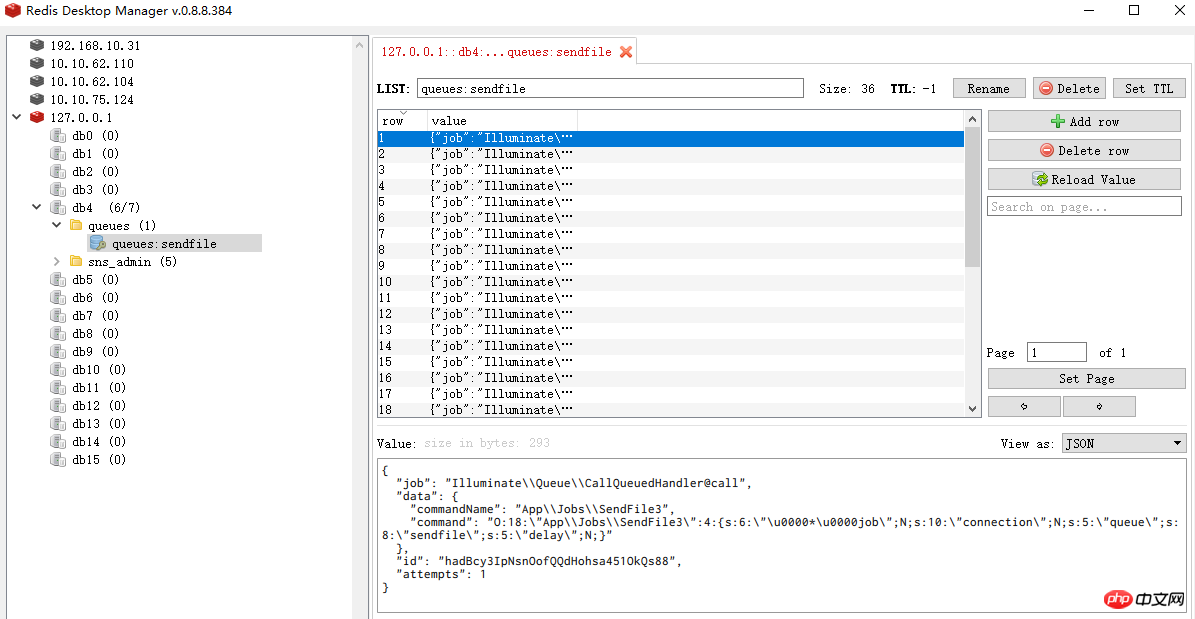
Task: Click the list table scroll down arrow
Action: point(972,409)
